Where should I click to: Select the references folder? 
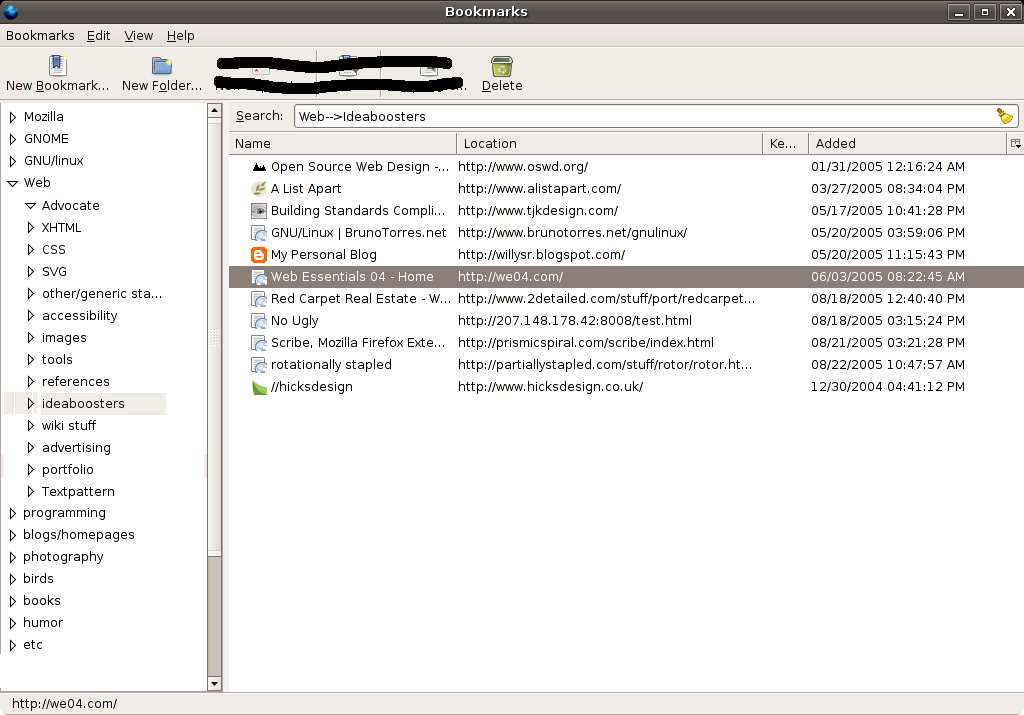pos(75,381)
